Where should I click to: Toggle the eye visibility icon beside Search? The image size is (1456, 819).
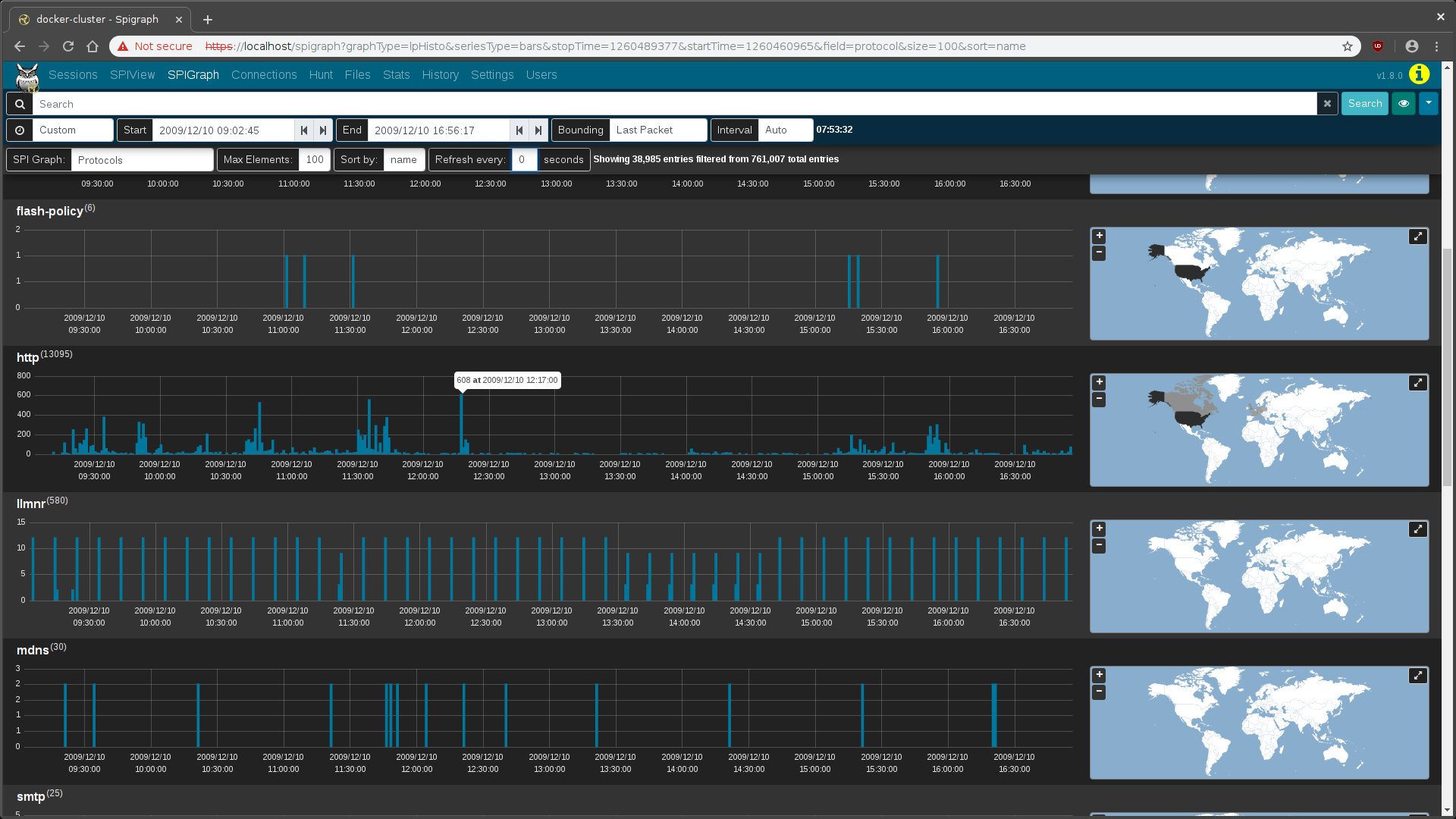point(1404,103)
